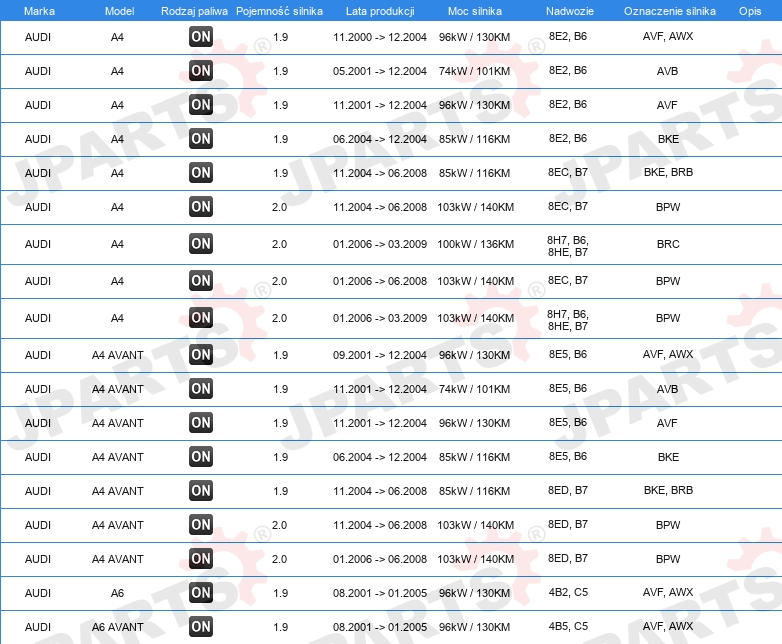Image resolution: width=782 pixels, height=644 pixels.
Task: Click ON icon in the A6 4B2, C5 row
Action: click(201, 593)
